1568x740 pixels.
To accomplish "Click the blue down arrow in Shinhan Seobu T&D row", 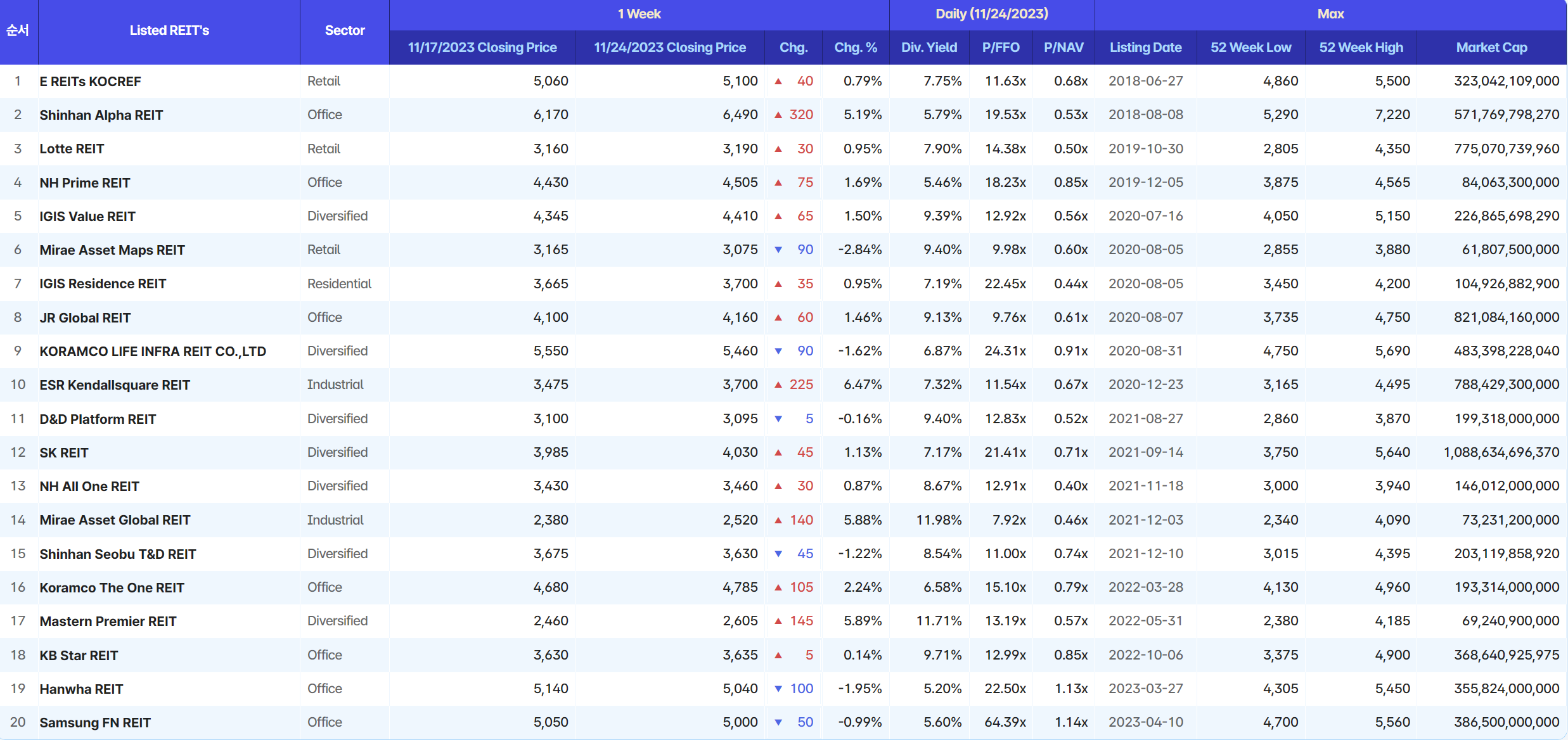I will pyautogui.click(x=778, y=554).
